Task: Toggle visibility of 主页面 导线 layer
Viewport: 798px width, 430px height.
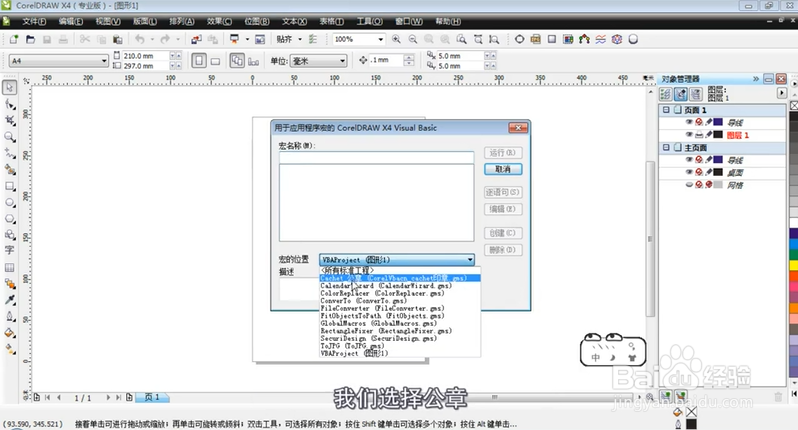Action: [x=689, y=160]
